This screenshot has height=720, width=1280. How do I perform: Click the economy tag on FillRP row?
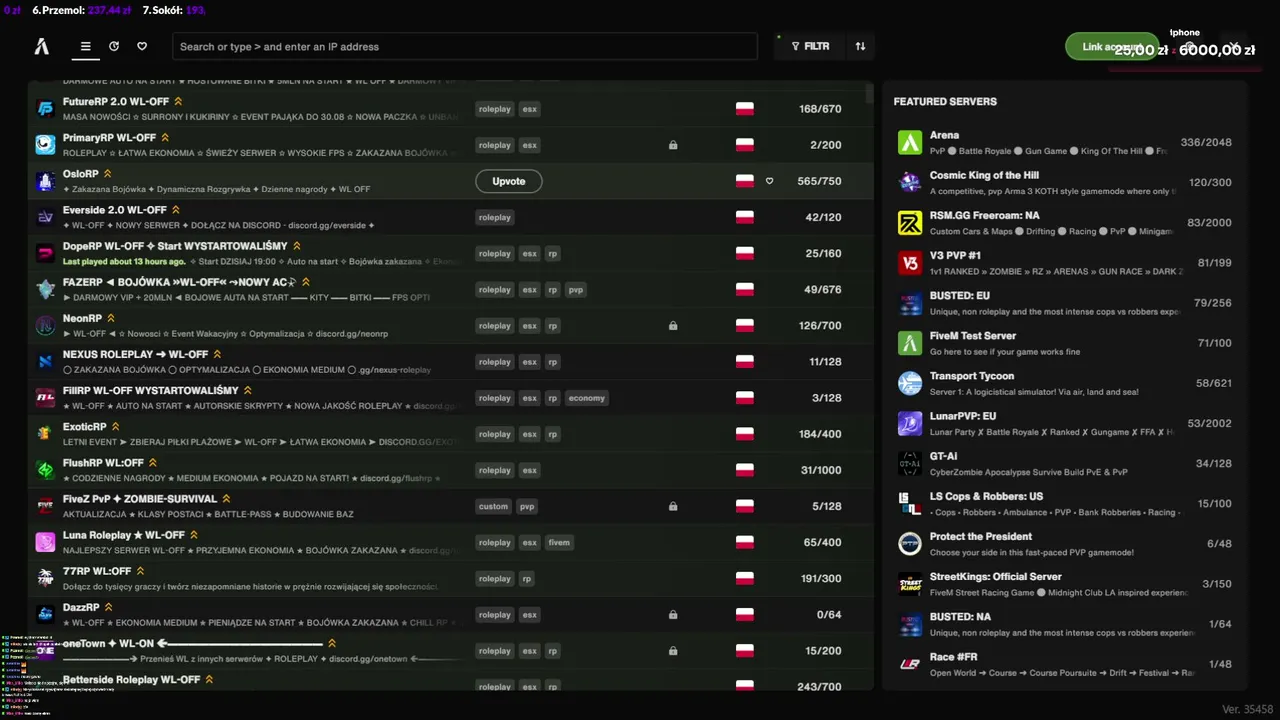click(x=586, y=397)
